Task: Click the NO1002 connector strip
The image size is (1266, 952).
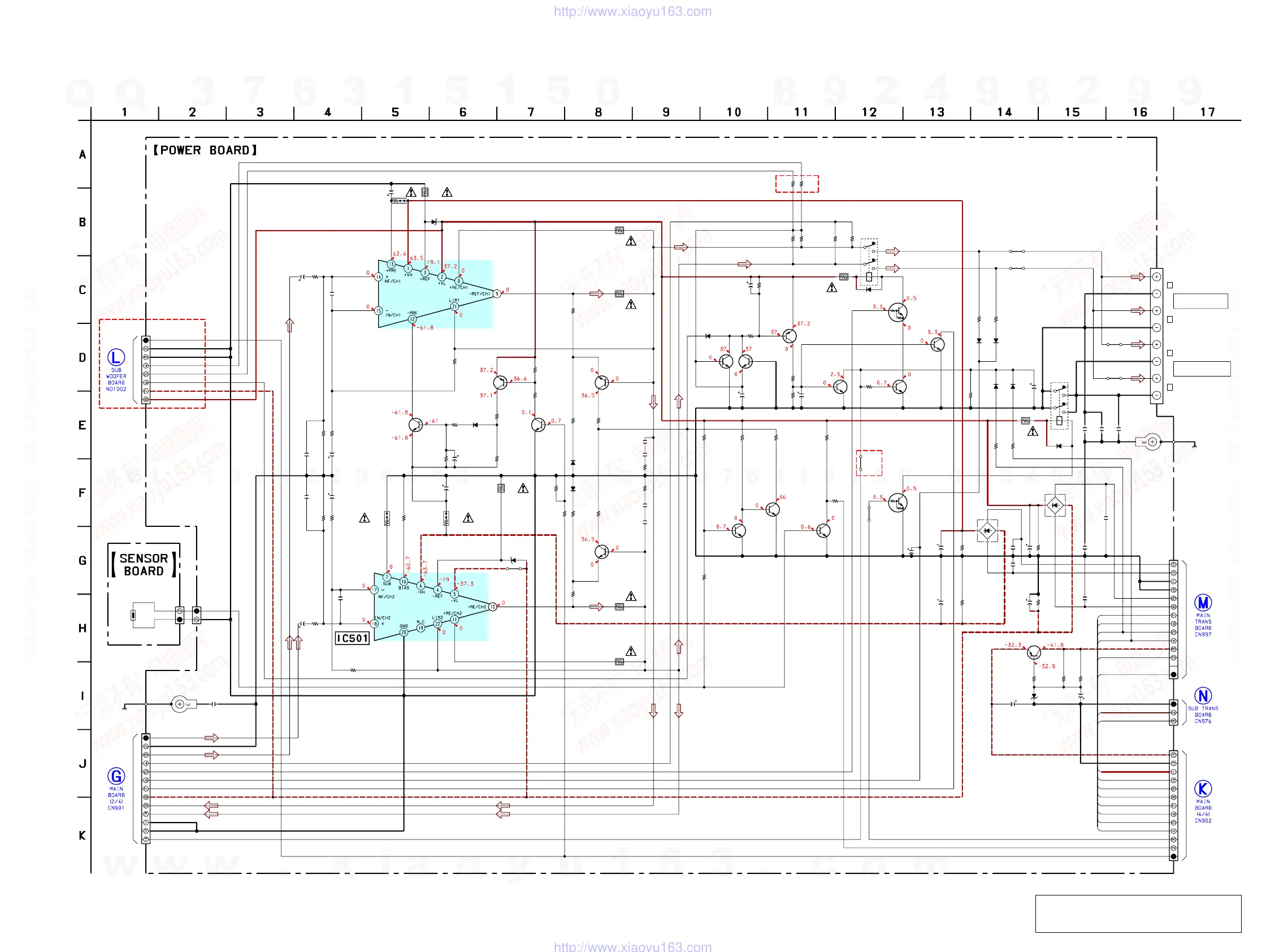Action: click(x=146, y=370)
